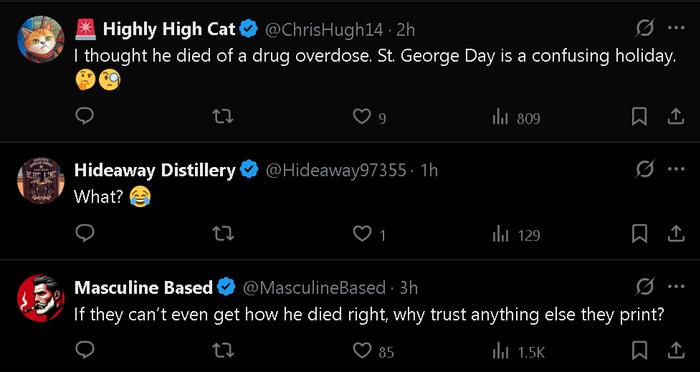The height and width of the screenshot is (372, 700).
Task: Share the Hideaway Distillery tweet
Action: (675, 234)
